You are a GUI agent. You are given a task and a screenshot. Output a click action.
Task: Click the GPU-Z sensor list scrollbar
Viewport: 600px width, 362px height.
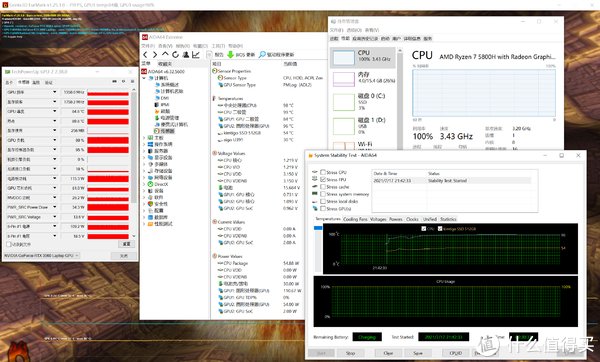coord(134,147)
